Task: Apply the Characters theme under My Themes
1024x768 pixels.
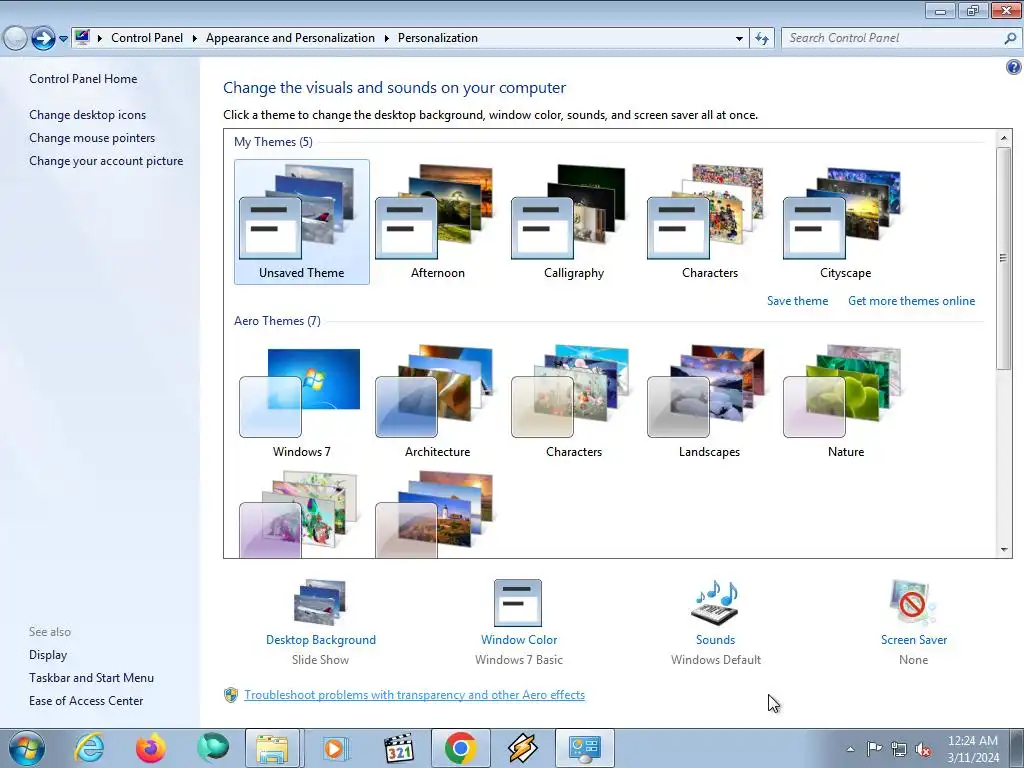Action: click(x=709, y=222)
